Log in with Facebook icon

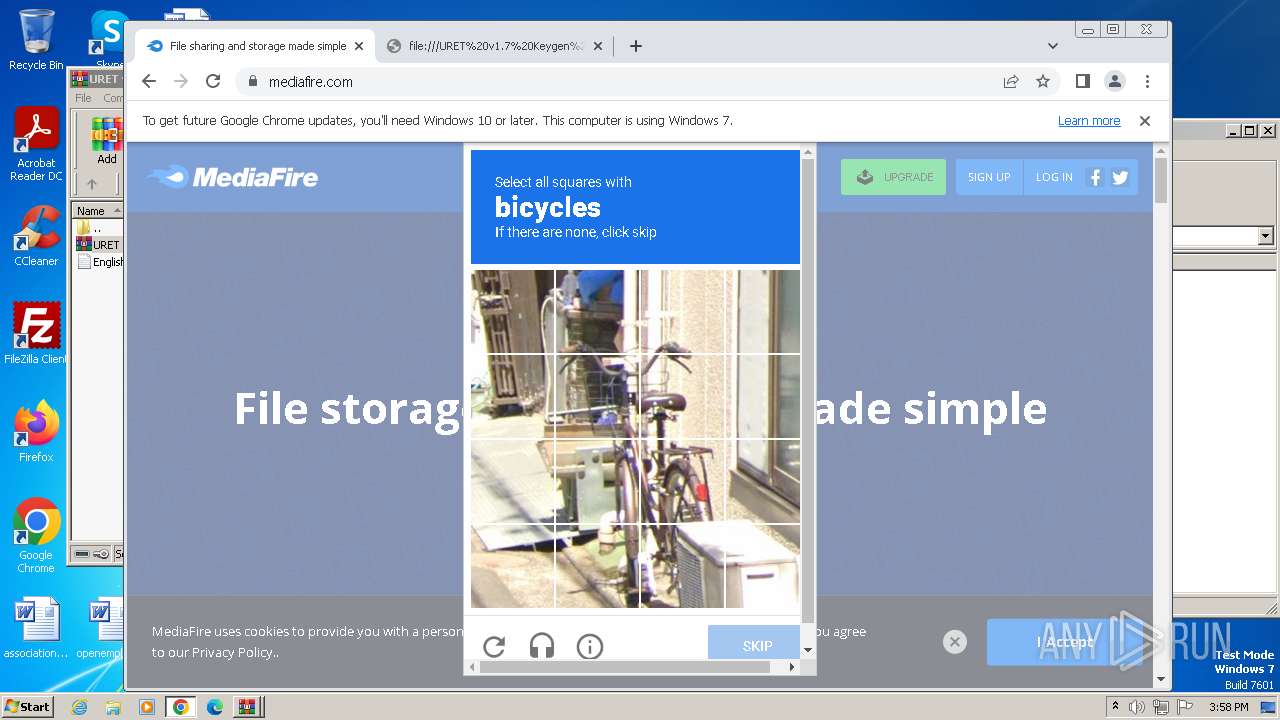click(1095, 177)
